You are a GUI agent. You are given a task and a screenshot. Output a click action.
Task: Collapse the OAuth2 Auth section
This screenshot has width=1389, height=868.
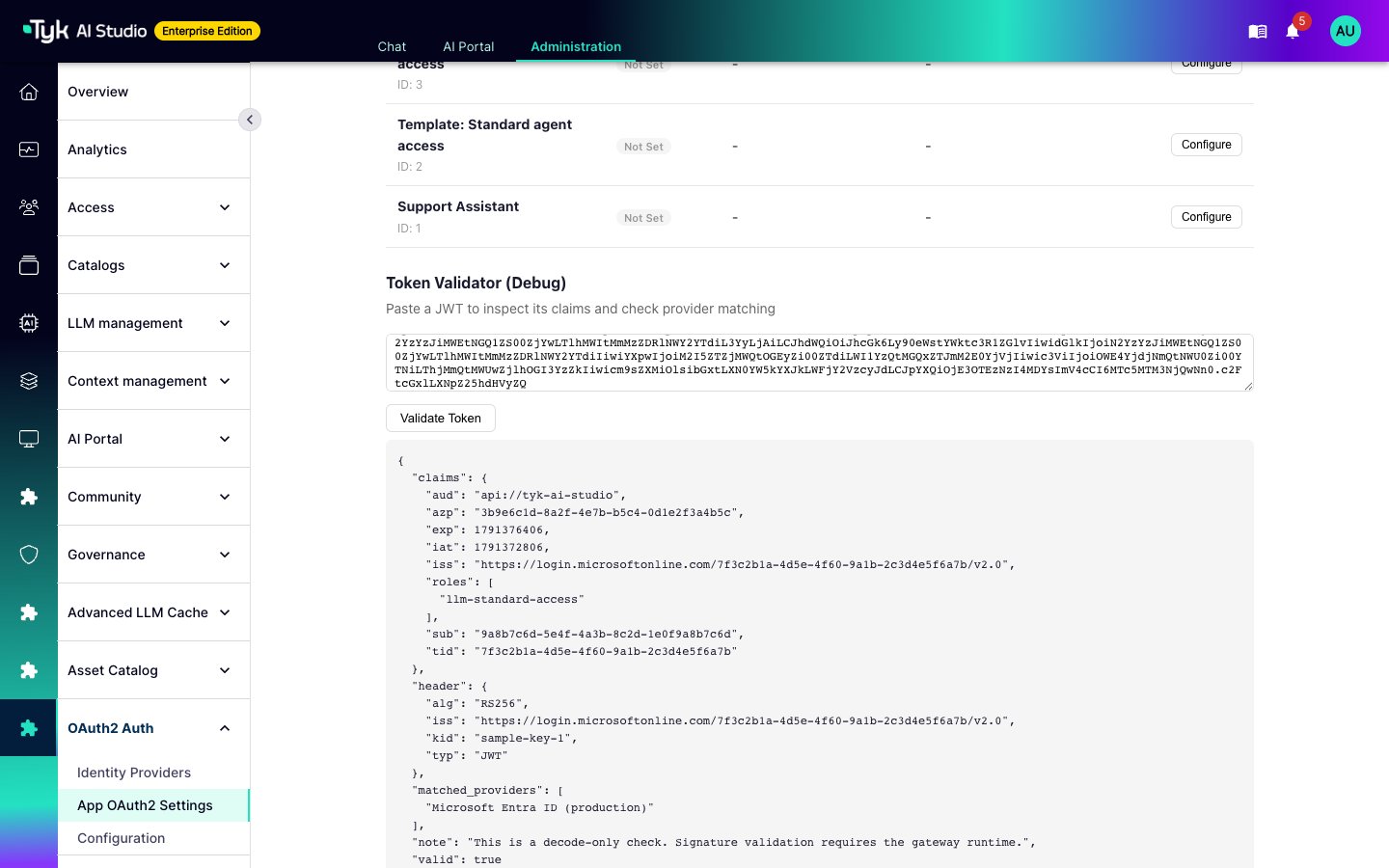(225, 728)
